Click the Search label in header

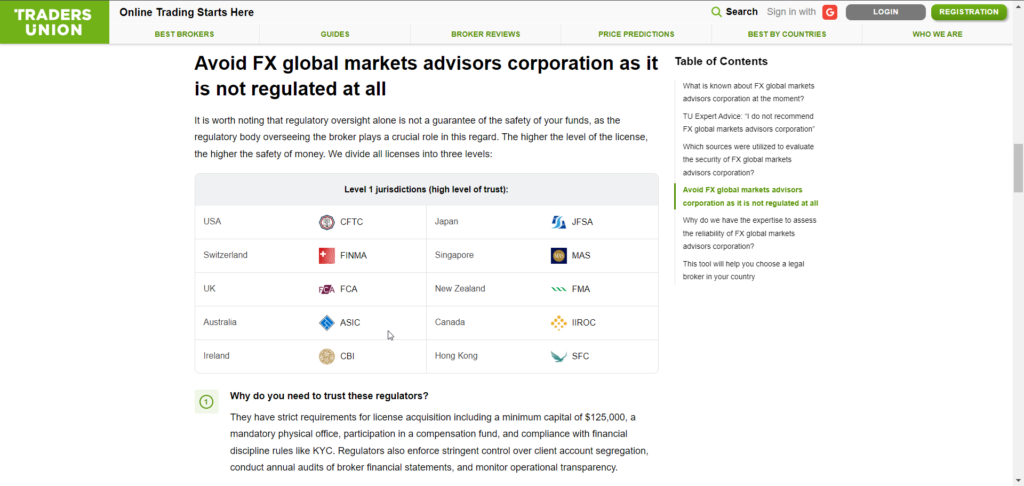tap(741, 12)
